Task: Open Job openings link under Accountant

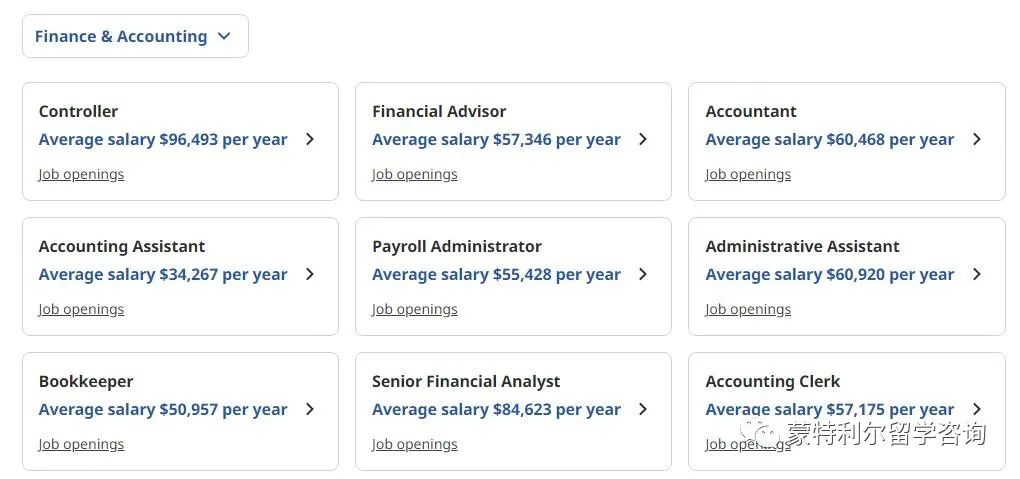Action: (x=748, y=174)
